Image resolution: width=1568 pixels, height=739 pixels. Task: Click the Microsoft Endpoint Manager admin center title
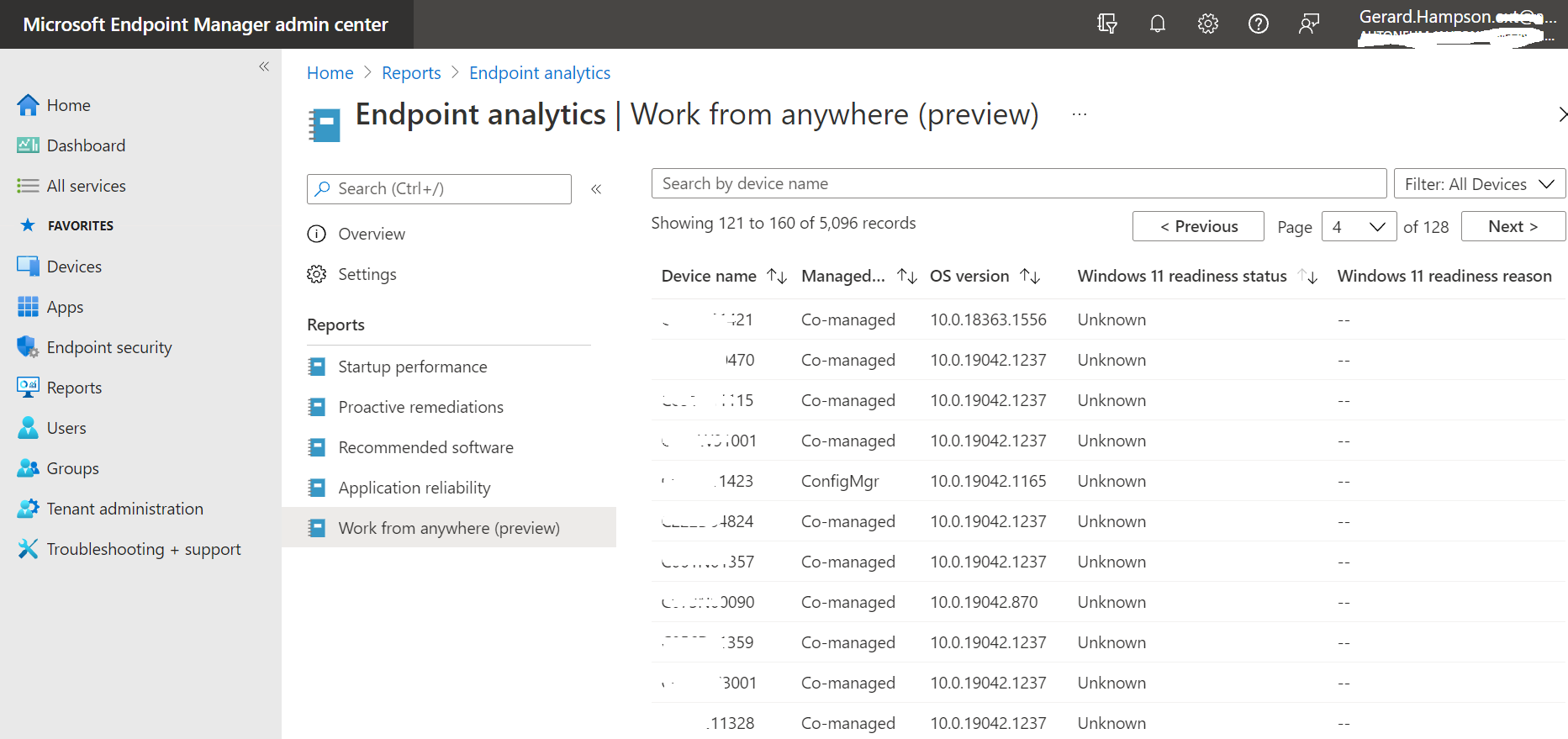(206, 24)
